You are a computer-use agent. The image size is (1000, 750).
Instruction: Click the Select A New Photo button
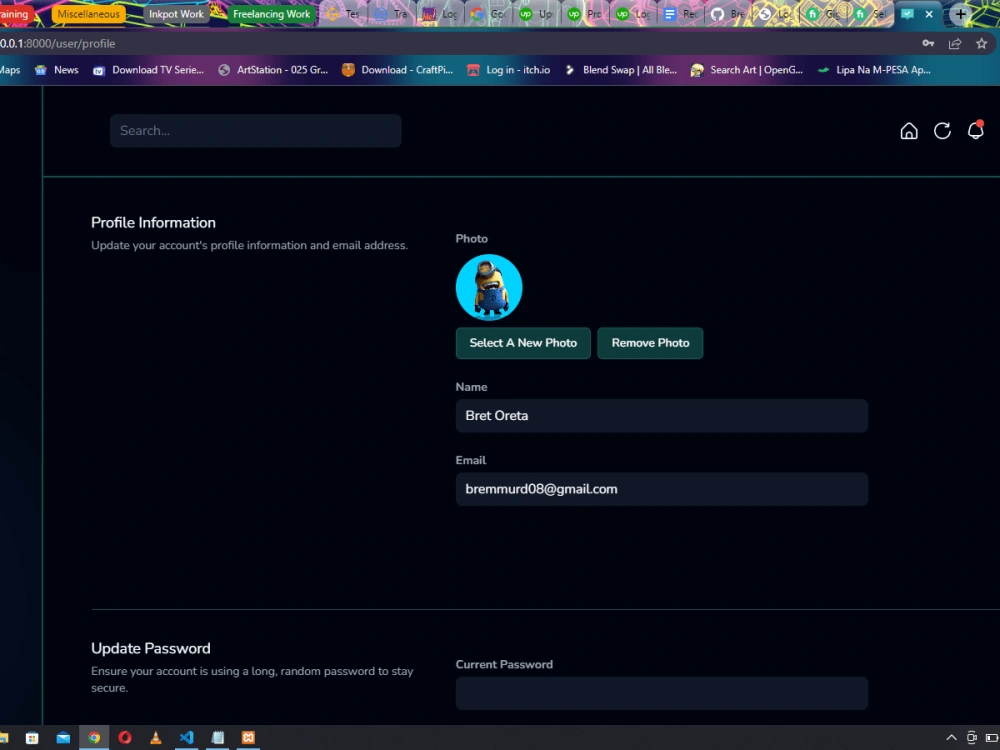point(523,343)
